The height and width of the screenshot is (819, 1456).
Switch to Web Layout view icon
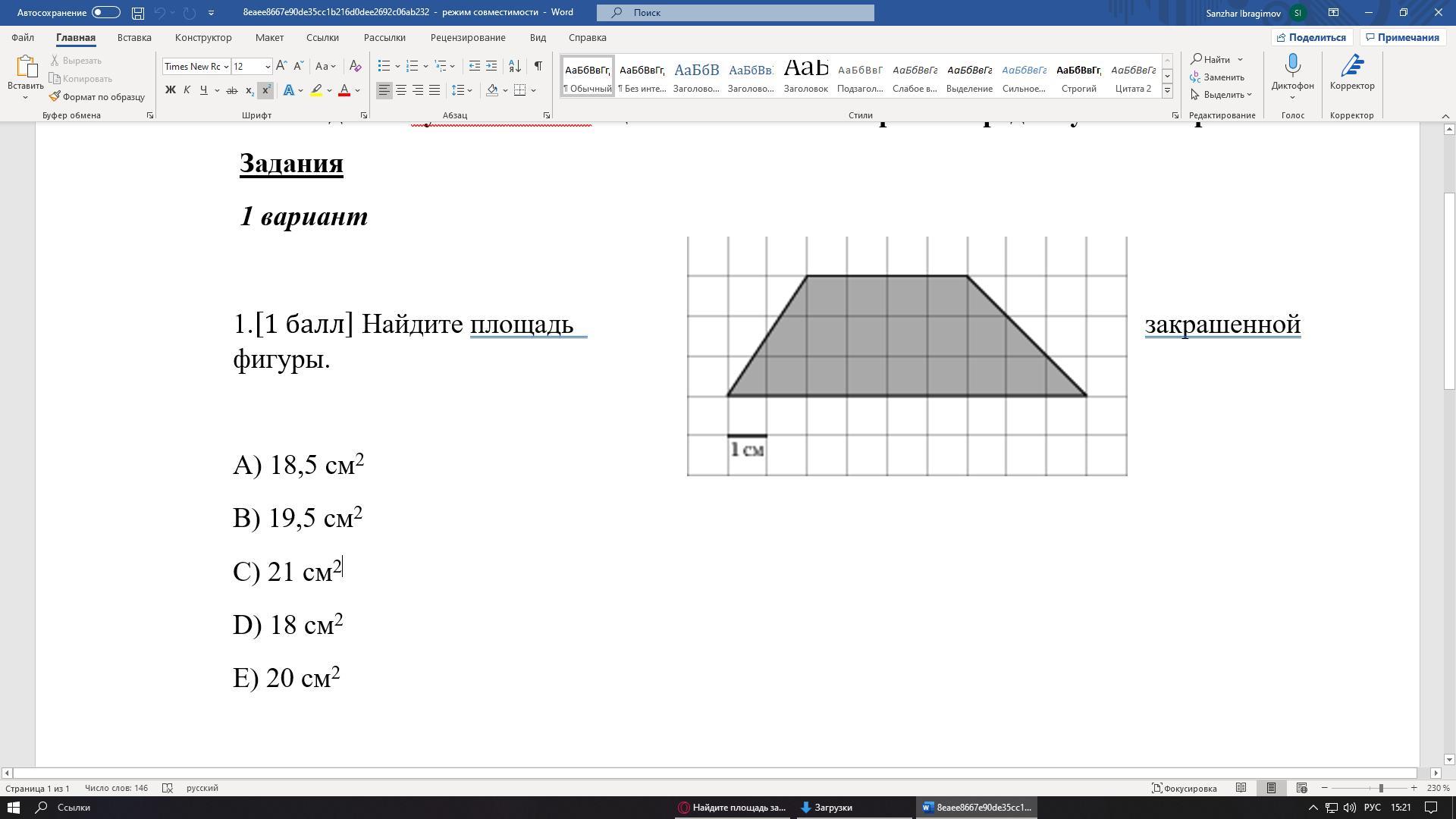coord(1301,788)
